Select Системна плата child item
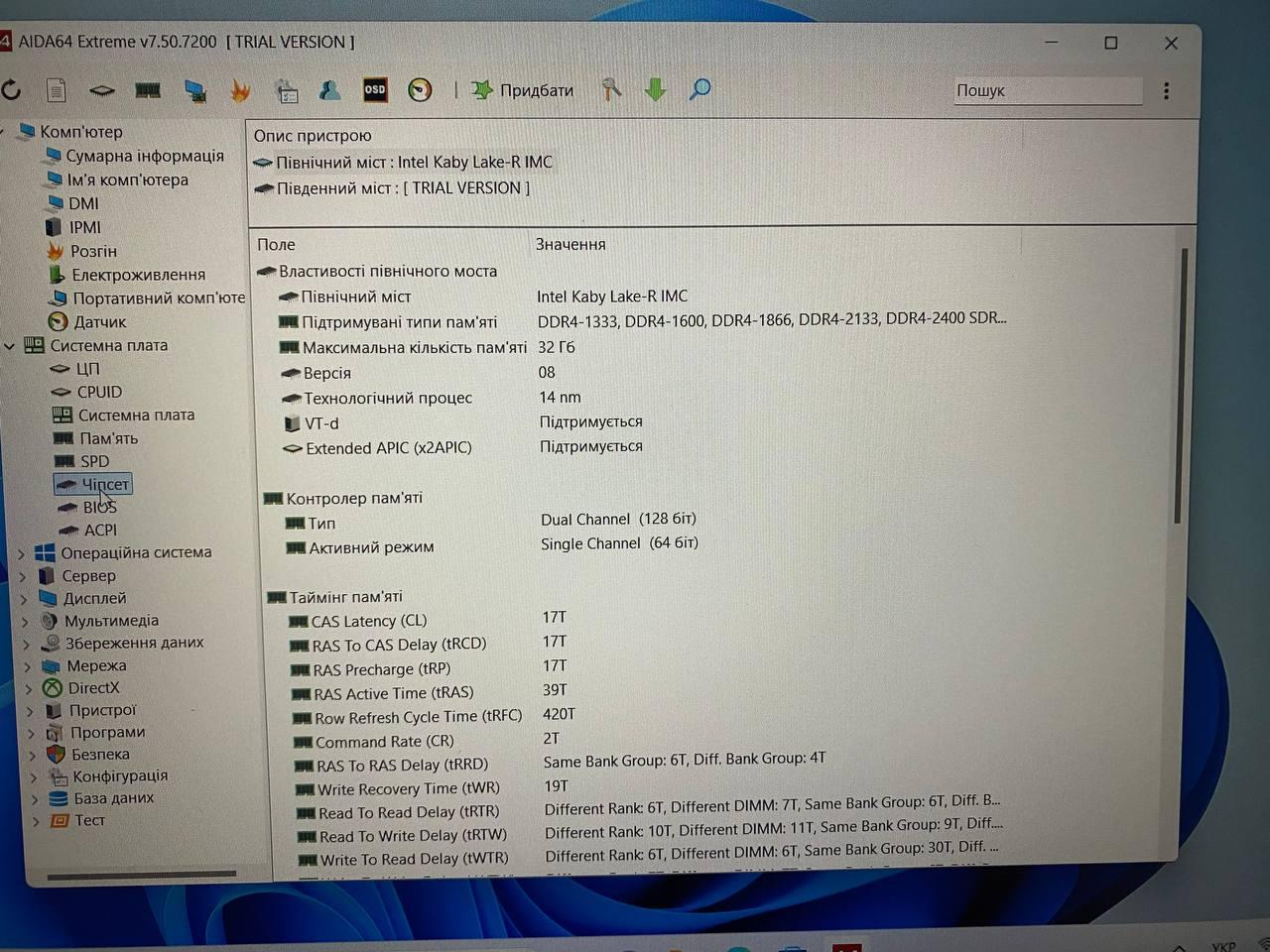Screen dimensions: 1270x952 (136, 415)
